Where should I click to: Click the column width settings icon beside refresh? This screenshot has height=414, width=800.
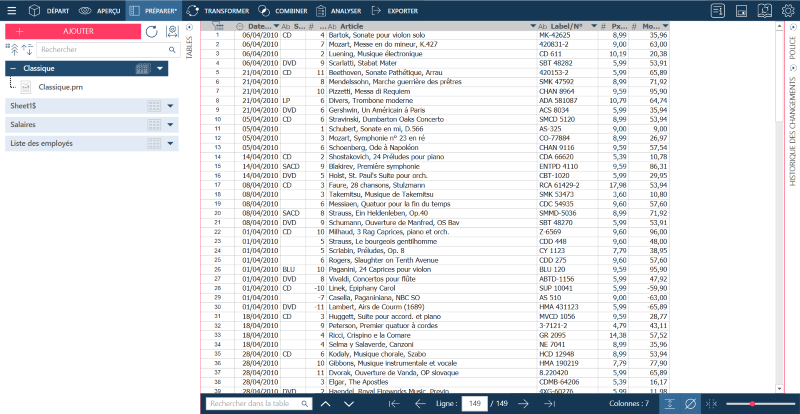click(172, 32)
